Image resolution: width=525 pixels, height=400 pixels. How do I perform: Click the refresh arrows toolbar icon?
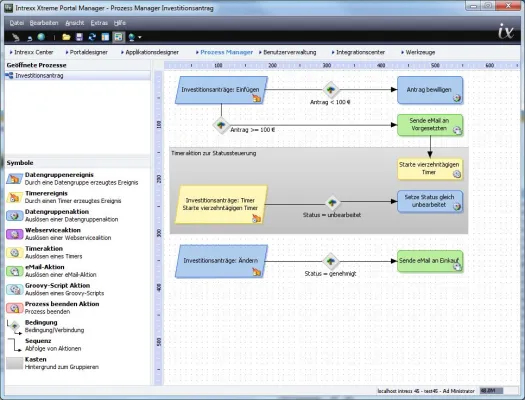click(92, 37)
